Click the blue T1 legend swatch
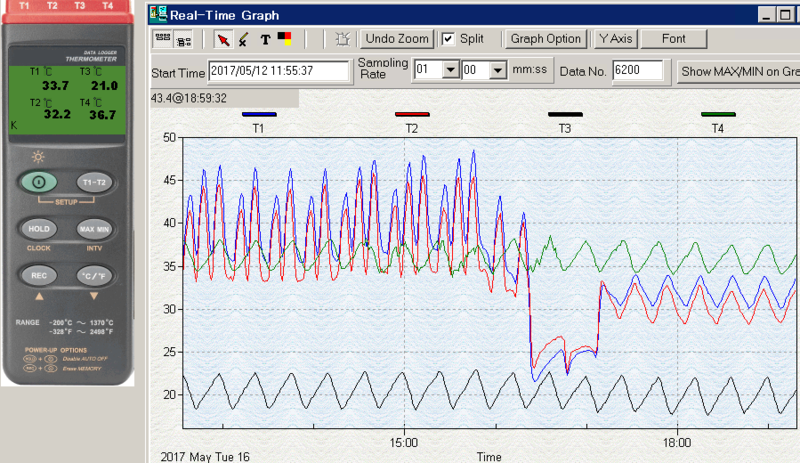 [259, 114]
